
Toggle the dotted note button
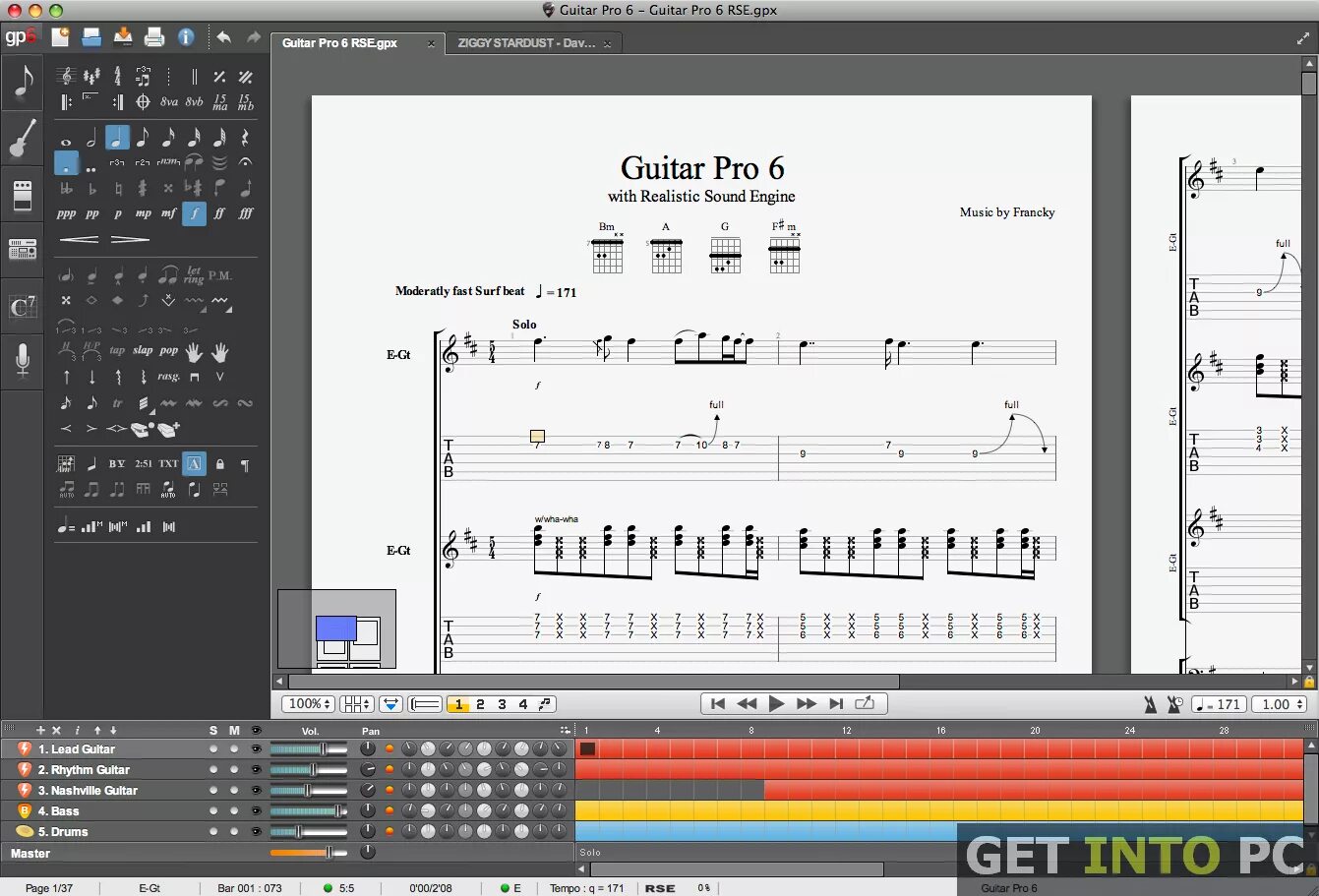(66, 163)
